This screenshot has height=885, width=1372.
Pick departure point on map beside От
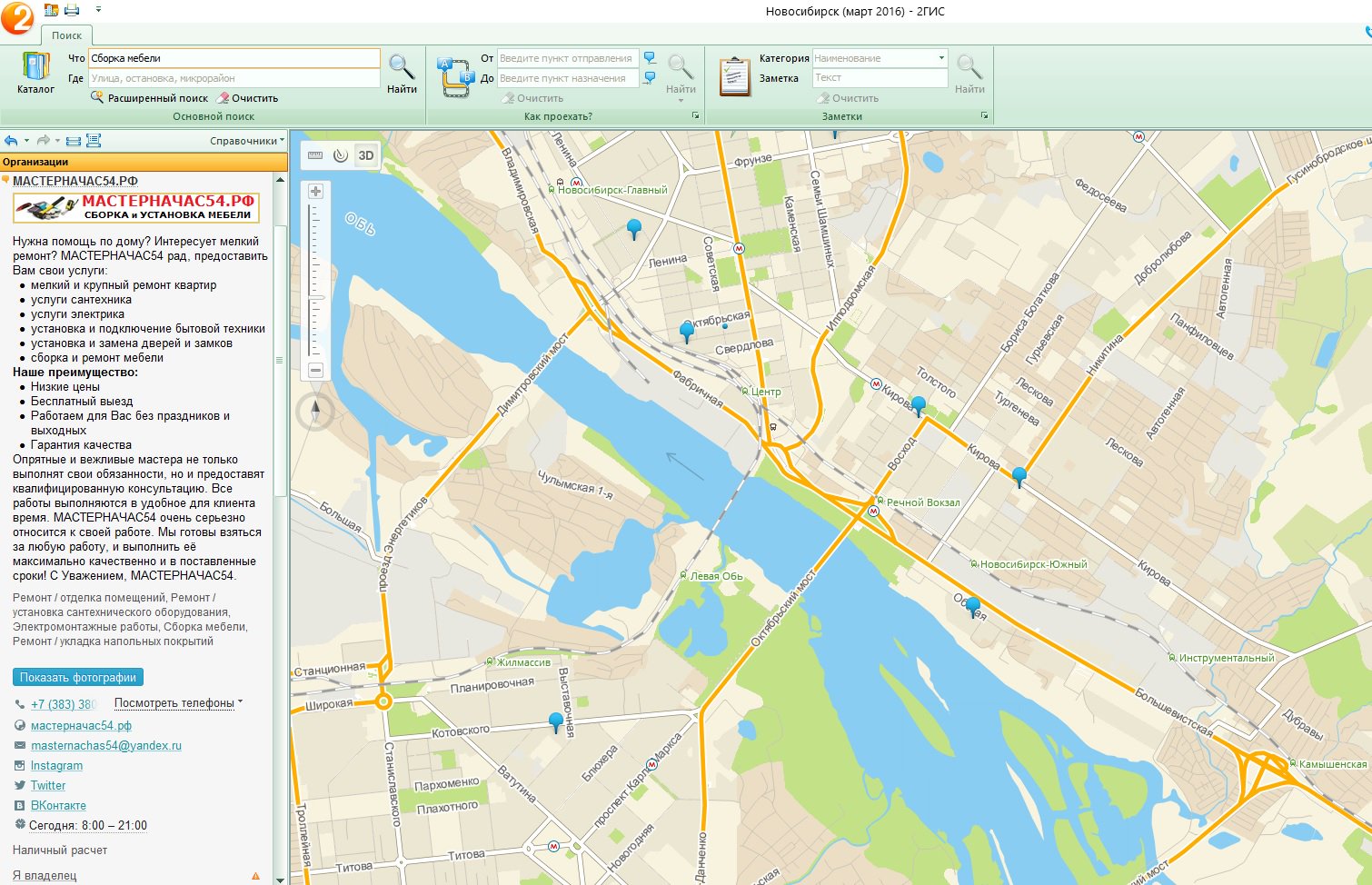click(650, 57)
